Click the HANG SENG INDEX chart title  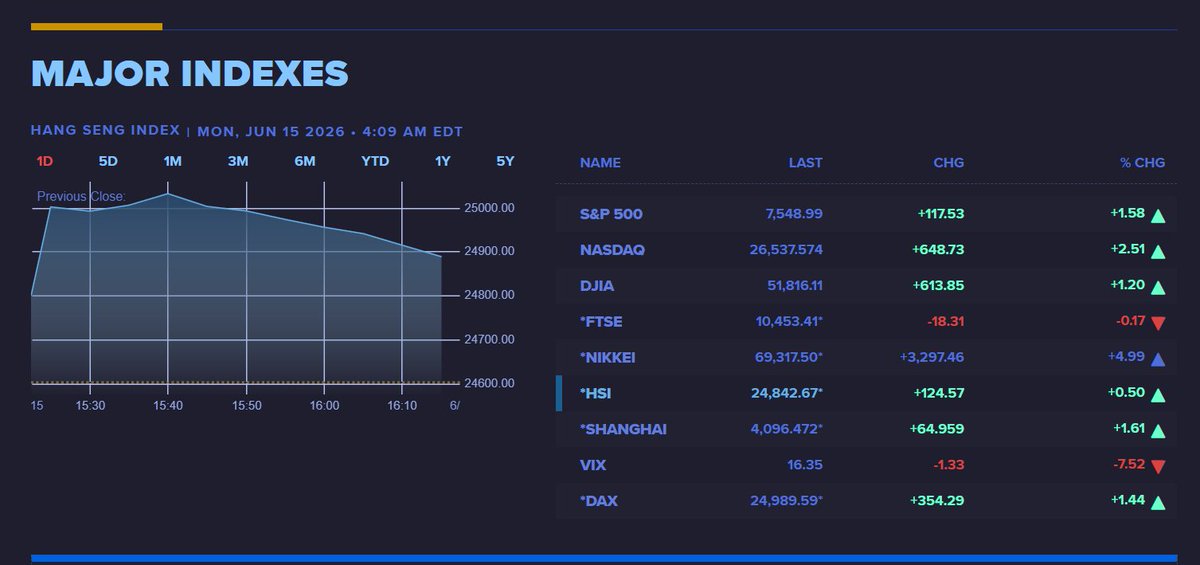click(x=106, y=132)
